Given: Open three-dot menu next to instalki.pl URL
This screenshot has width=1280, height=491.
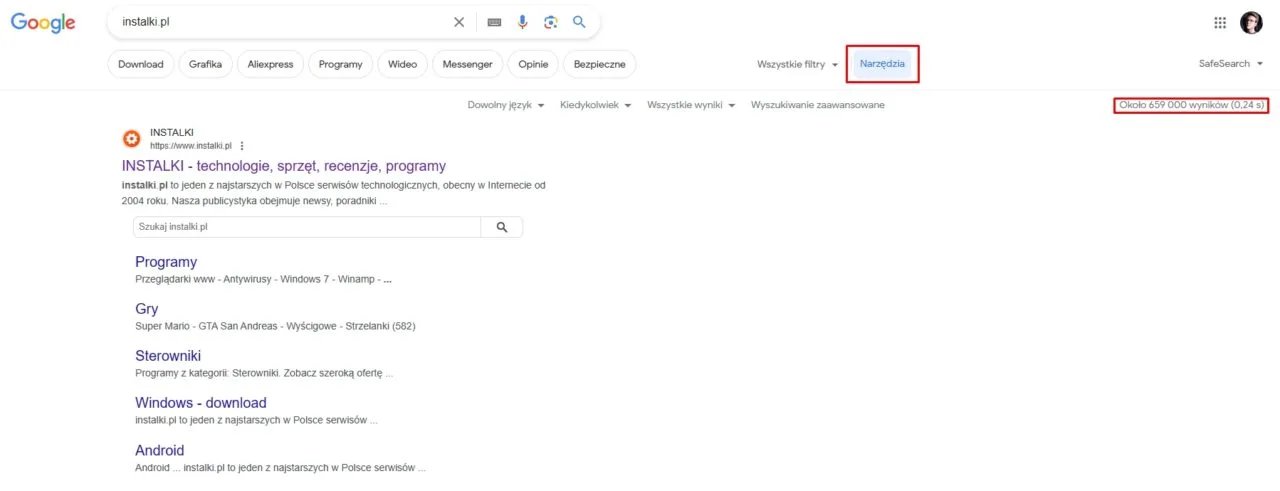Looking at the screenshot, I should click(x=242, y=146).
